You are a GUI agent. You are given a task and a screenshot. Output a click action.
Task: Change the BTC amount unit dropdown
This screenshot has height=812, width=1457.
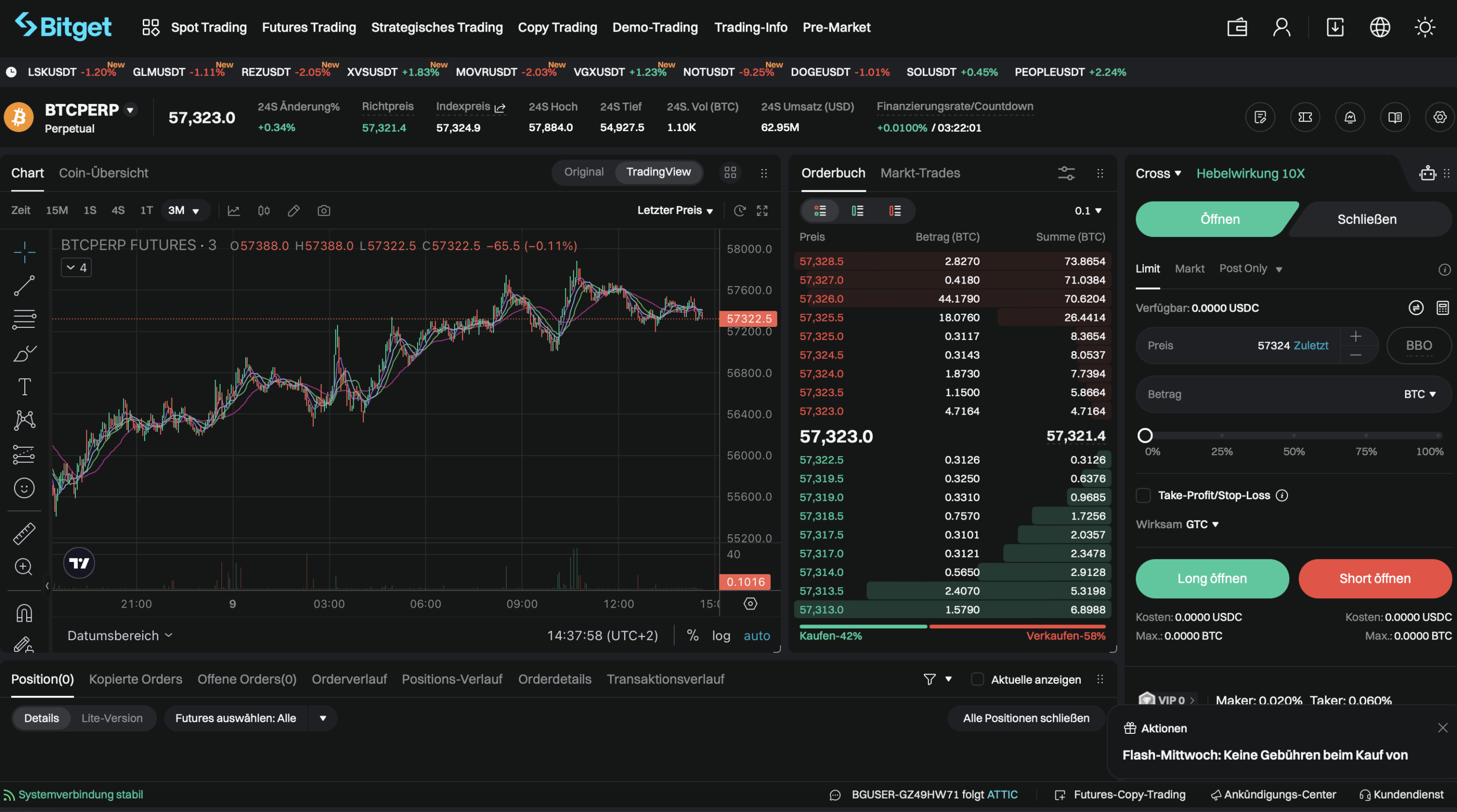(1420, 394)
